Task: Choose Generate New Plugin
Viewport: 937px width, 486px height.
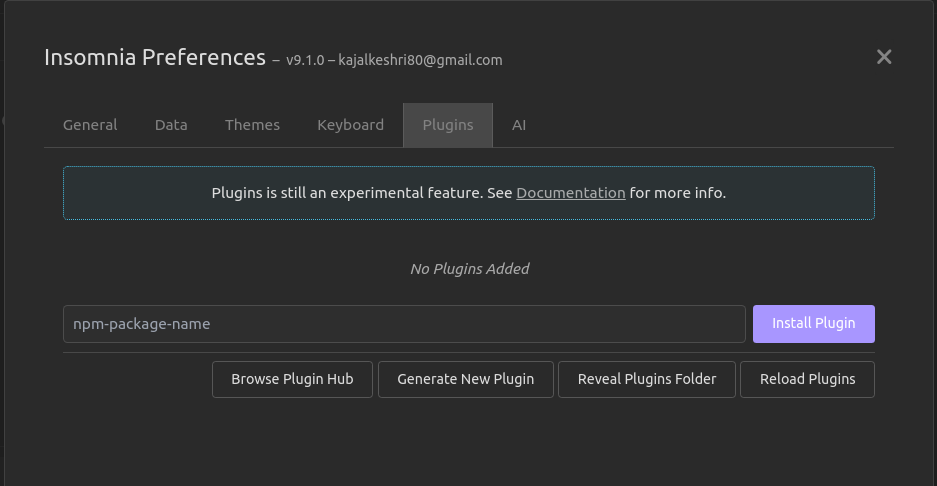Action: (465, 379)
